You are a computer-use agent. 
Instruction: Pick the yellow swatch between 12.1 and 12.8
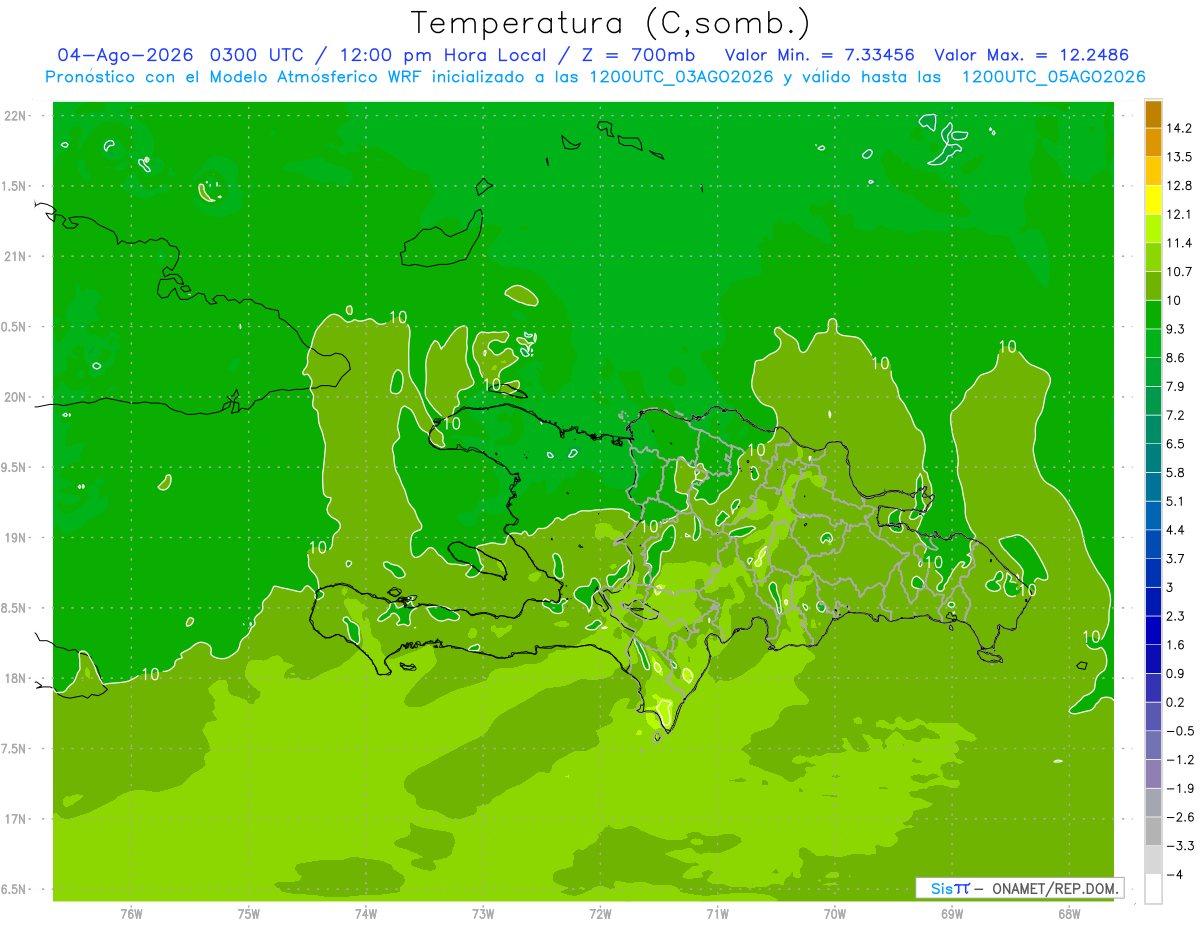coord(1153,200)
